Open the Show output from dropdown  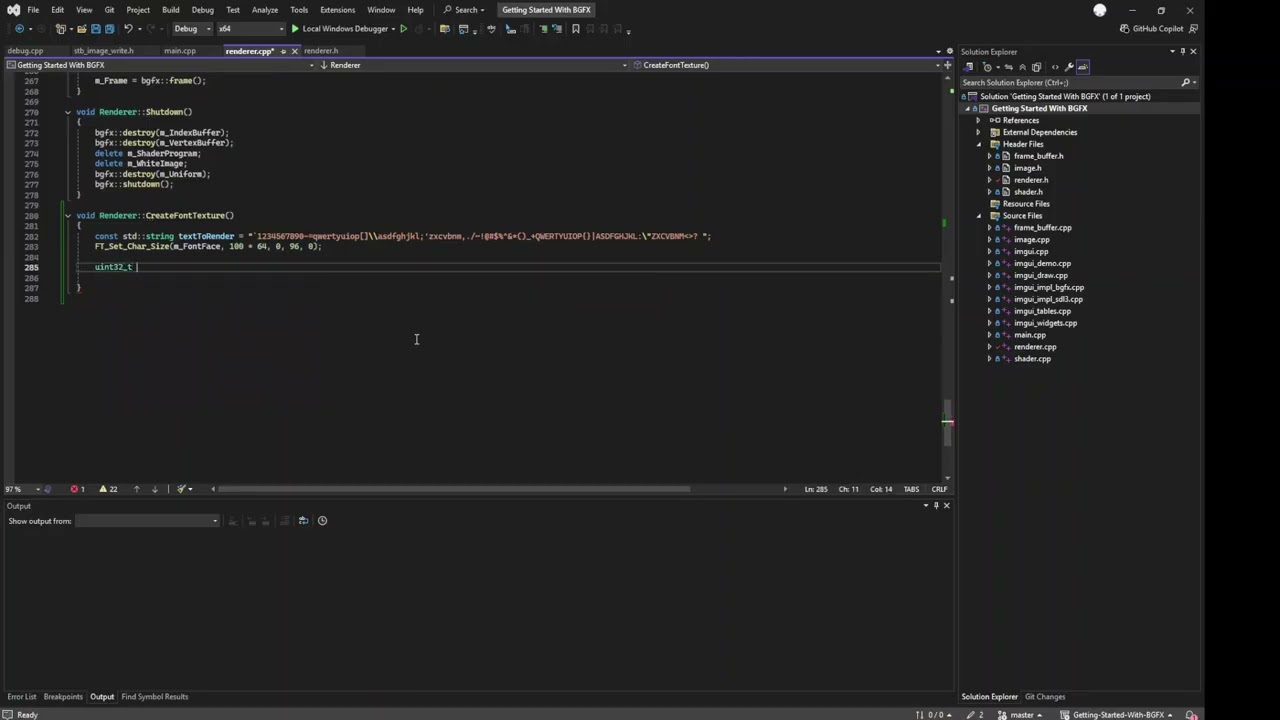[x=146, y=520]
